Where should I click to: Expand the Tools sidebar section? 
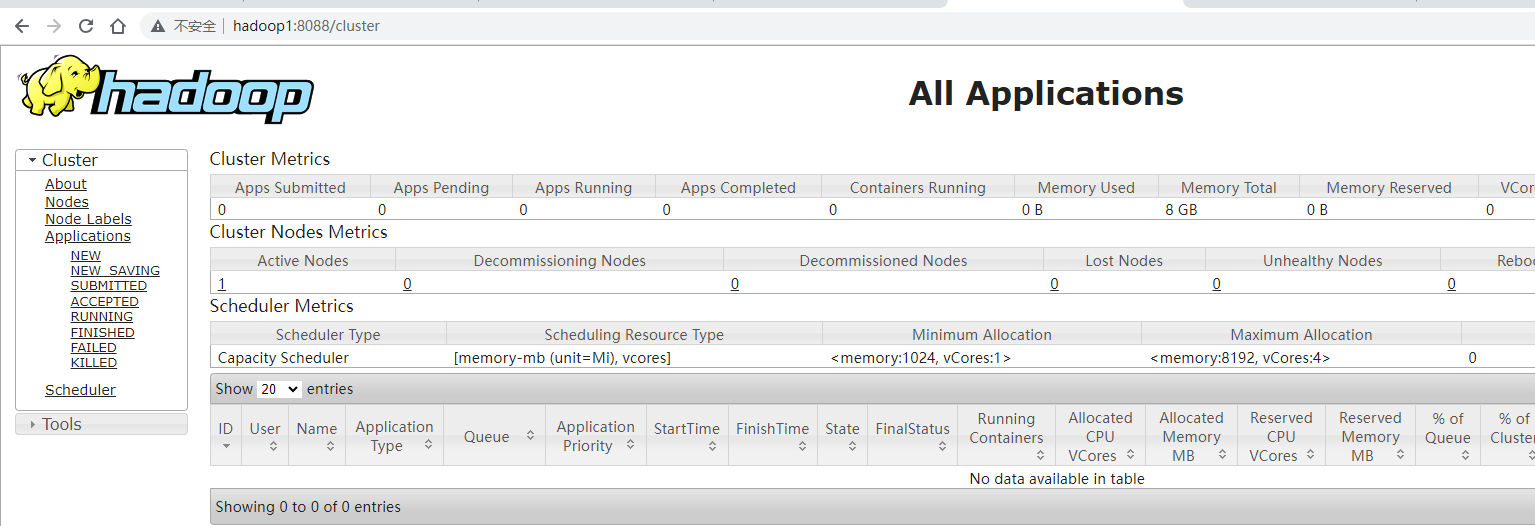pos(101,424)
